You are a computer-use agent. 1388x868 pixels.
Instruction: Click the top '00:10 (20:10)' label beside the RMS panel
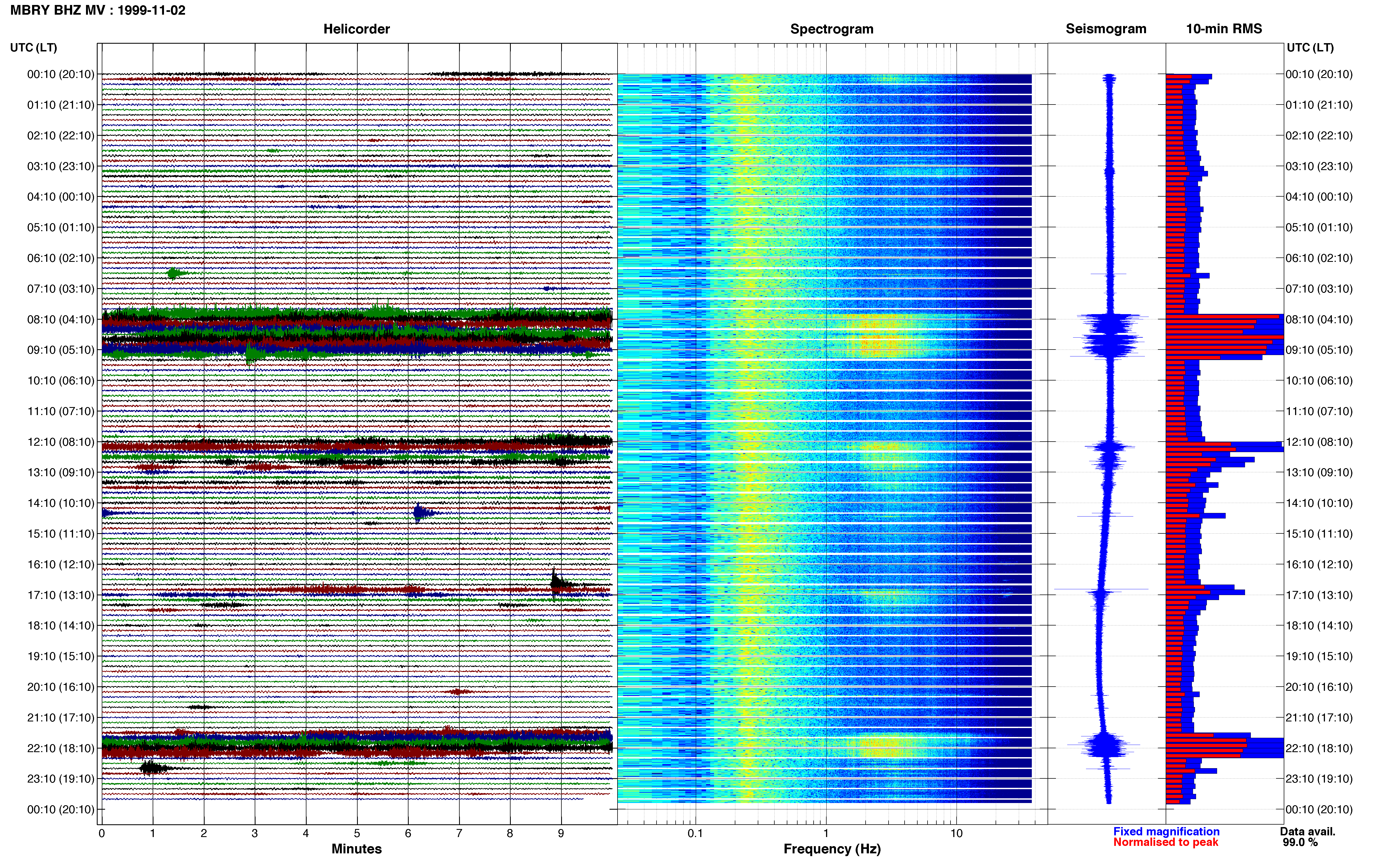(1319, 74)
